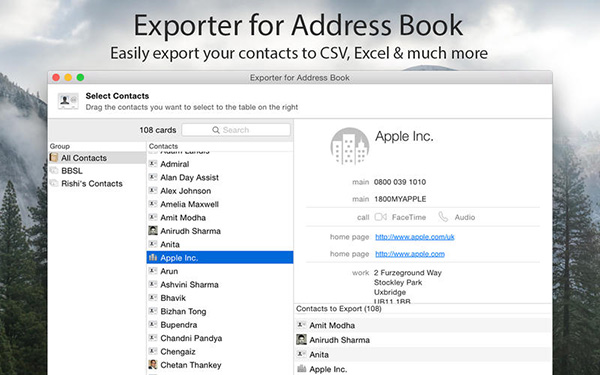Click the Contacts to Export (108) header
Viewport: 600px width, 375px height.
pos(339,309)
